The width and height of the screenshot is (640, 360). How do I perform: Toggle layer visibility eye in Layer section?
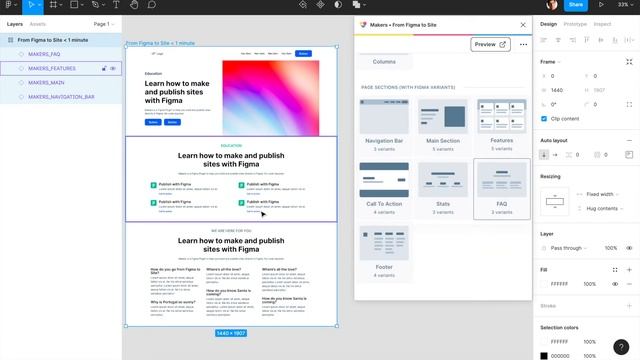pos(629,248)
